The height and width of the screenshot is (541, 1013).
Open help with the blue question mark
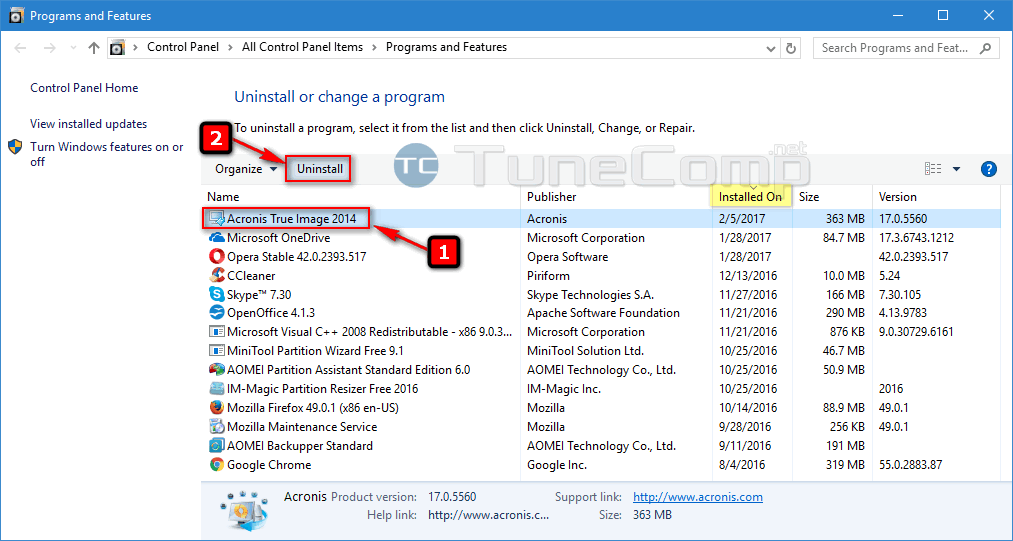click(988, 169)
